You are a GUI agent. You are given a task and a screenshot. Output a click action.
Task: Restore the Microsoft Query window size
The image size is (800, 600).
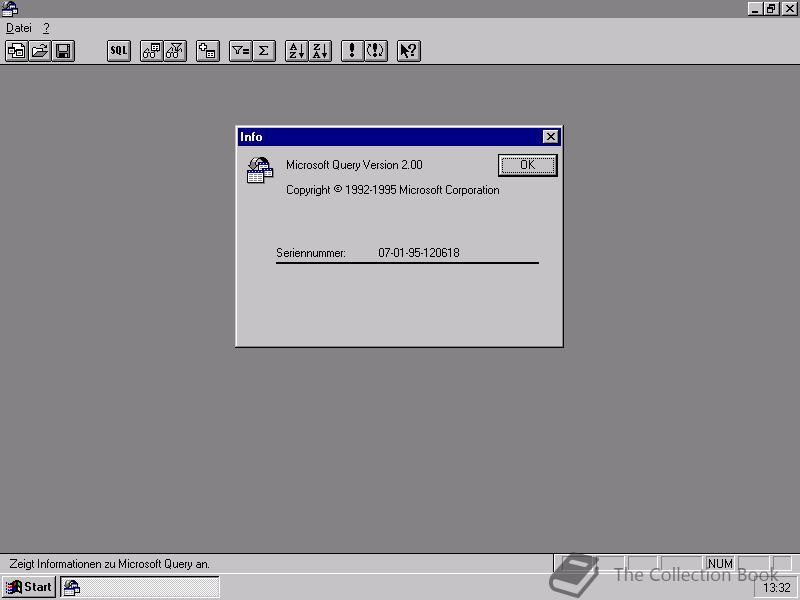click(771, 9)
